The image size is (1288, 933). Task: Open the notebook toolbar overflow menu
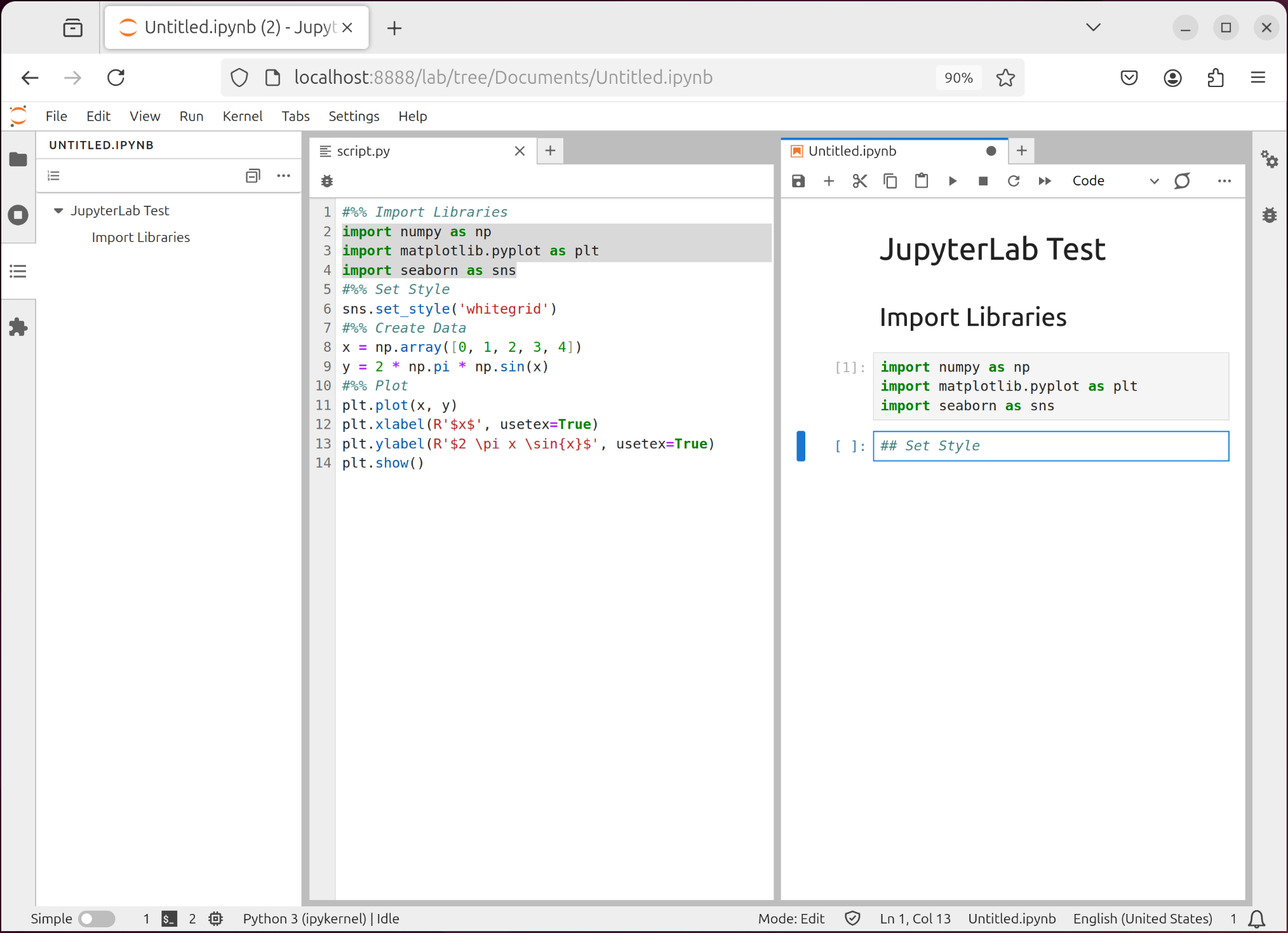[x=1224, y=181]
